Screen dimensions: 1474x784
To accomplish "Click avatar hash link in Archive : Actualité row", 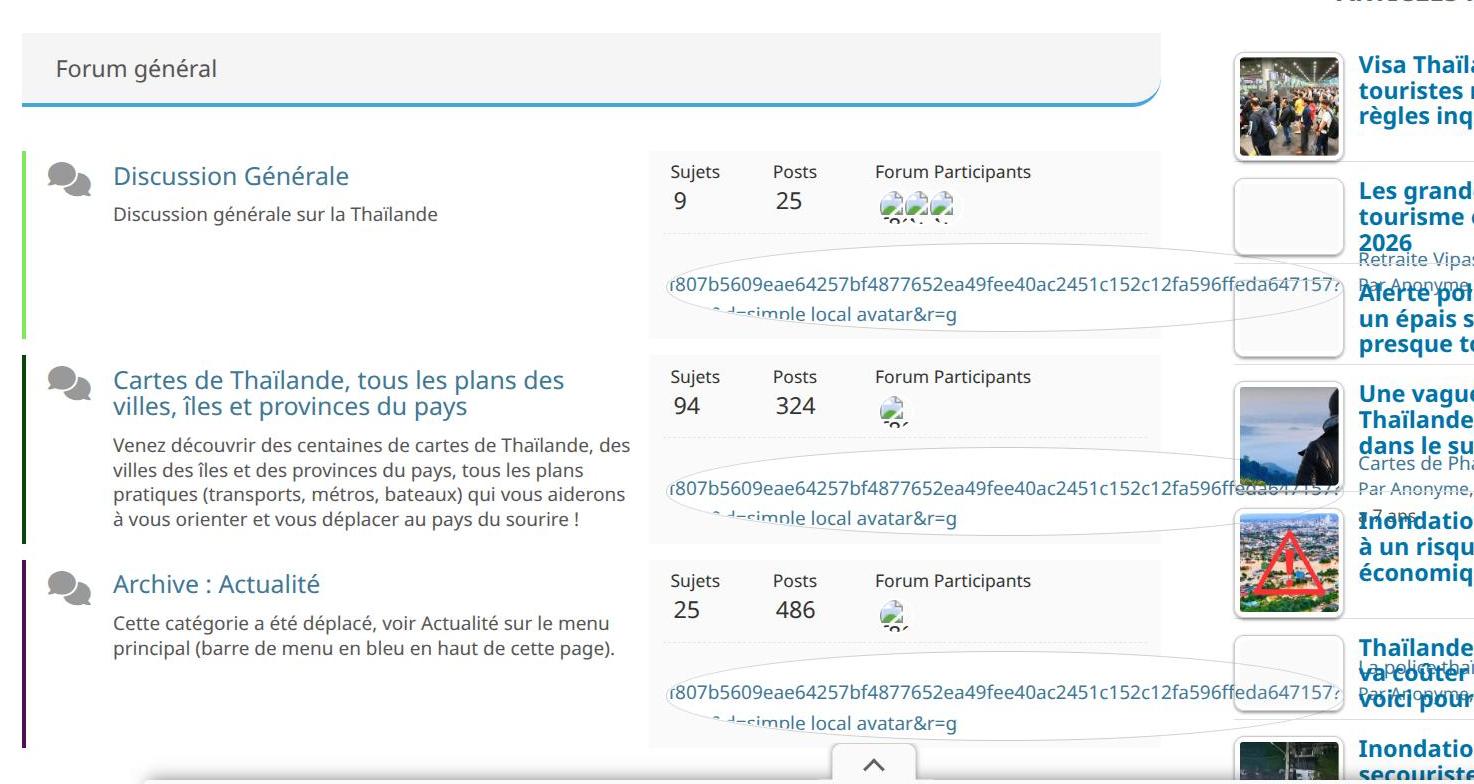I will click(x=1000, y=693).
